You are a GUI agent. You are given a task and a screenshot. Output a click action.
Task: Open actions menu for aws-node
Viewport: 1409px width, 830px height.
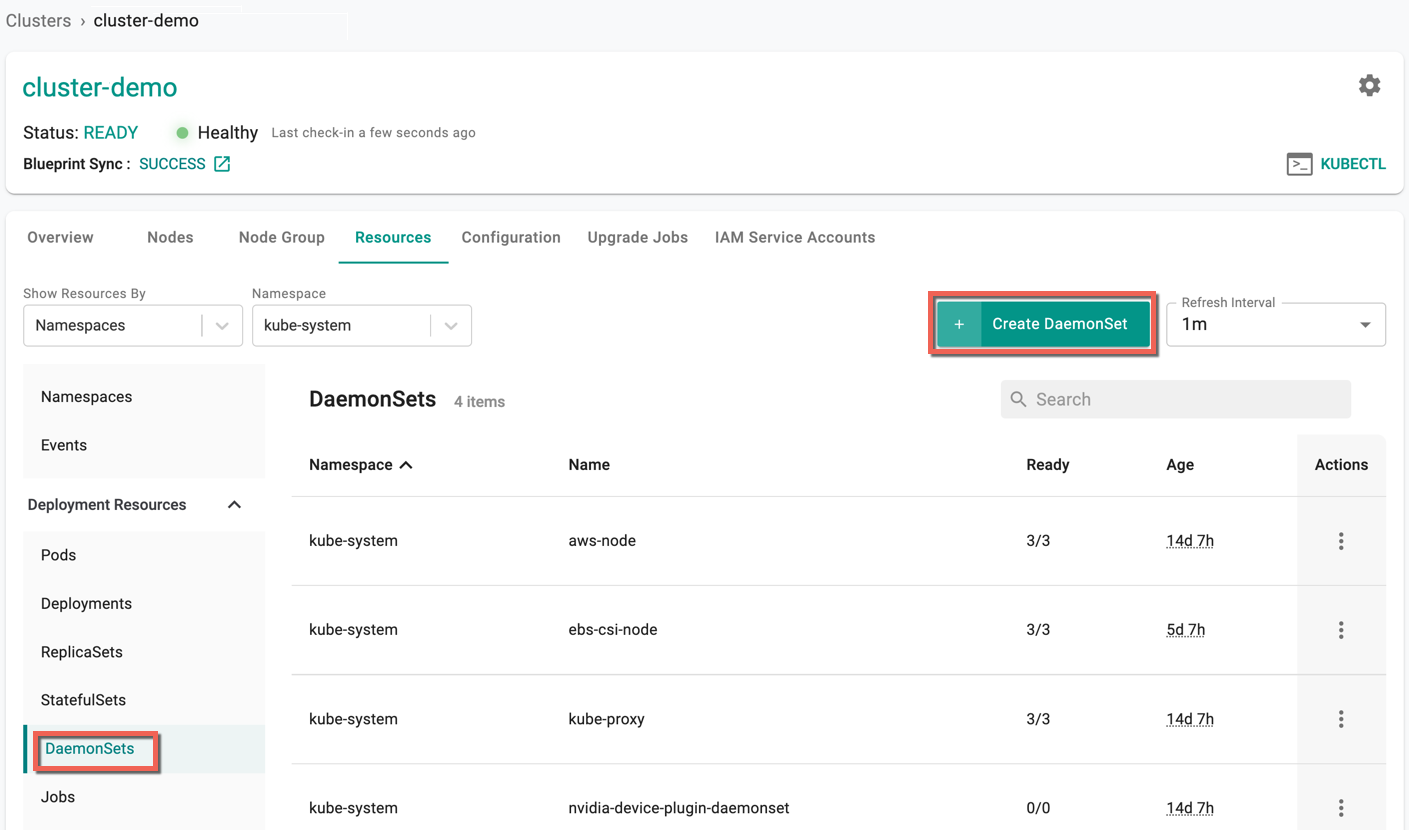[1341, 541]
